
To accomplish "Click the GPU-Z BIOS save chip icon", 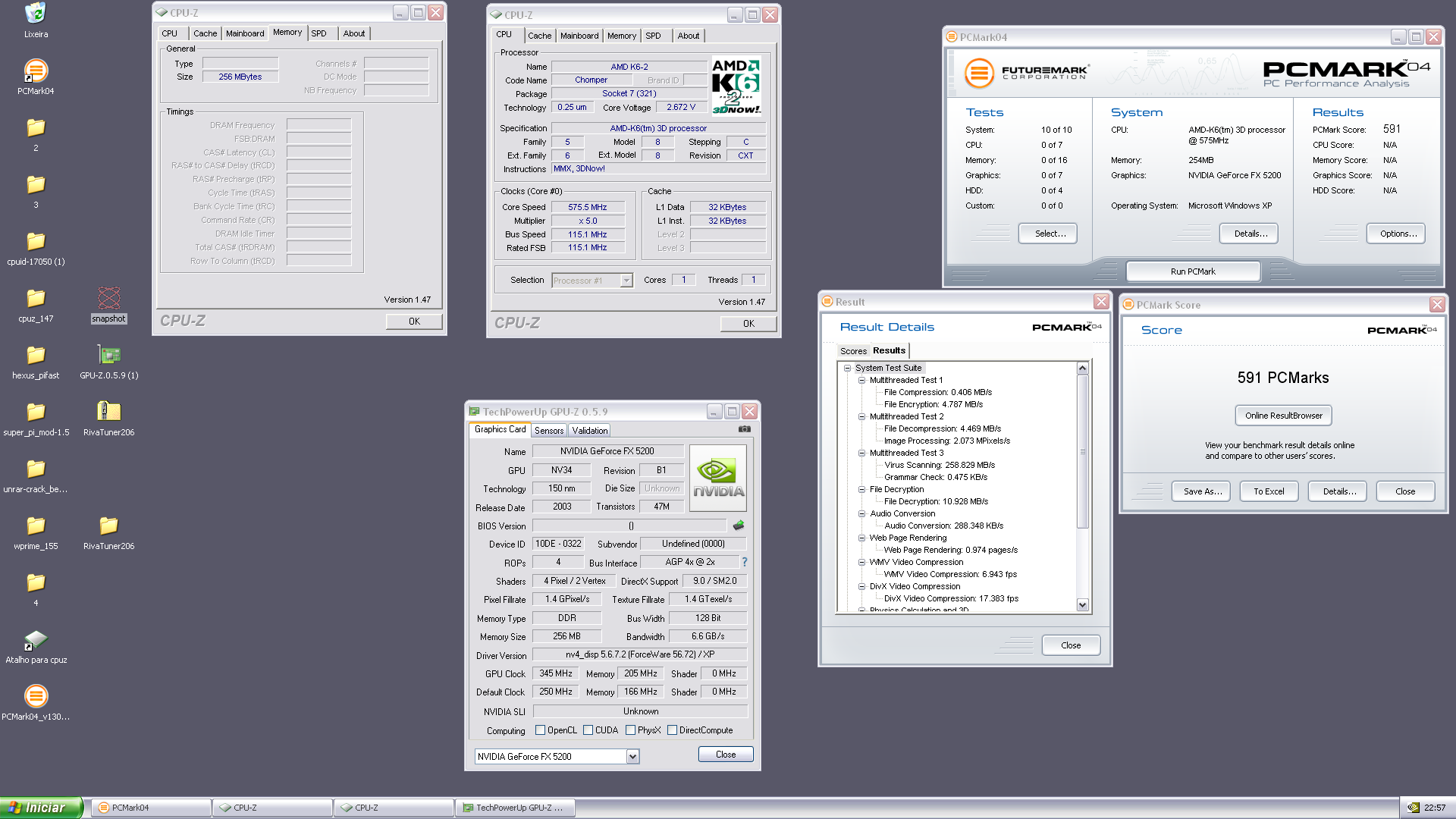I will point(739,525).
